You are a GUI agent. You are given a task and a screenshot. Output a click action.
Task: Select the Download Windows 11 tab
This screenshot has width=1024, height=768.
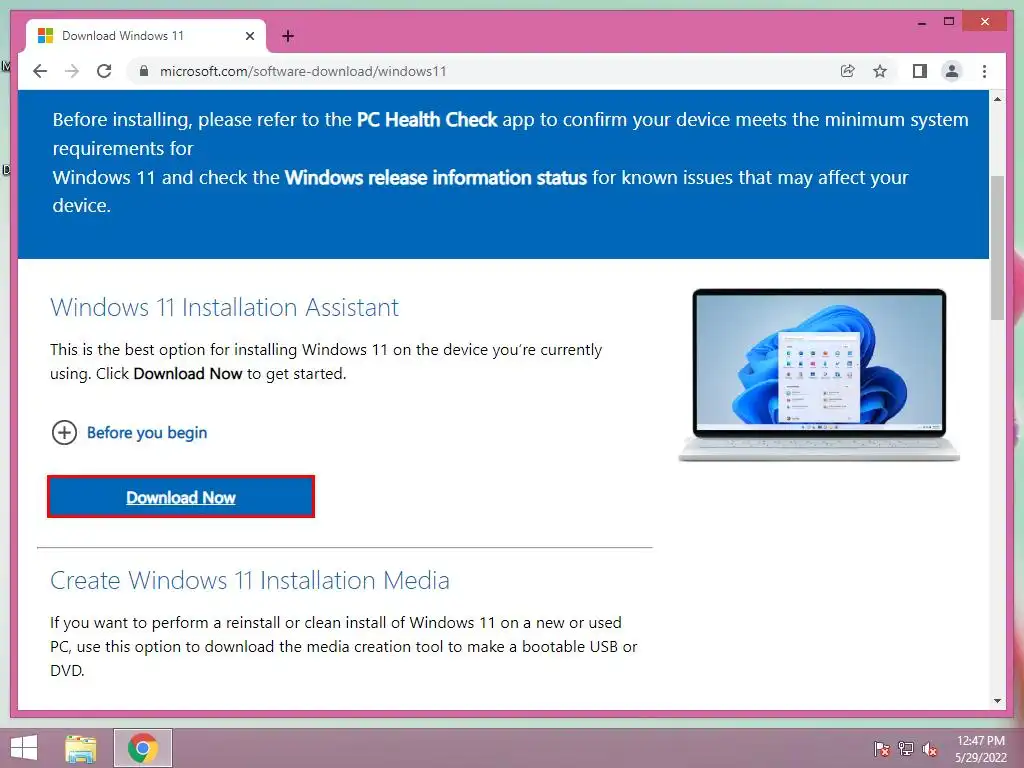point(145,36)
